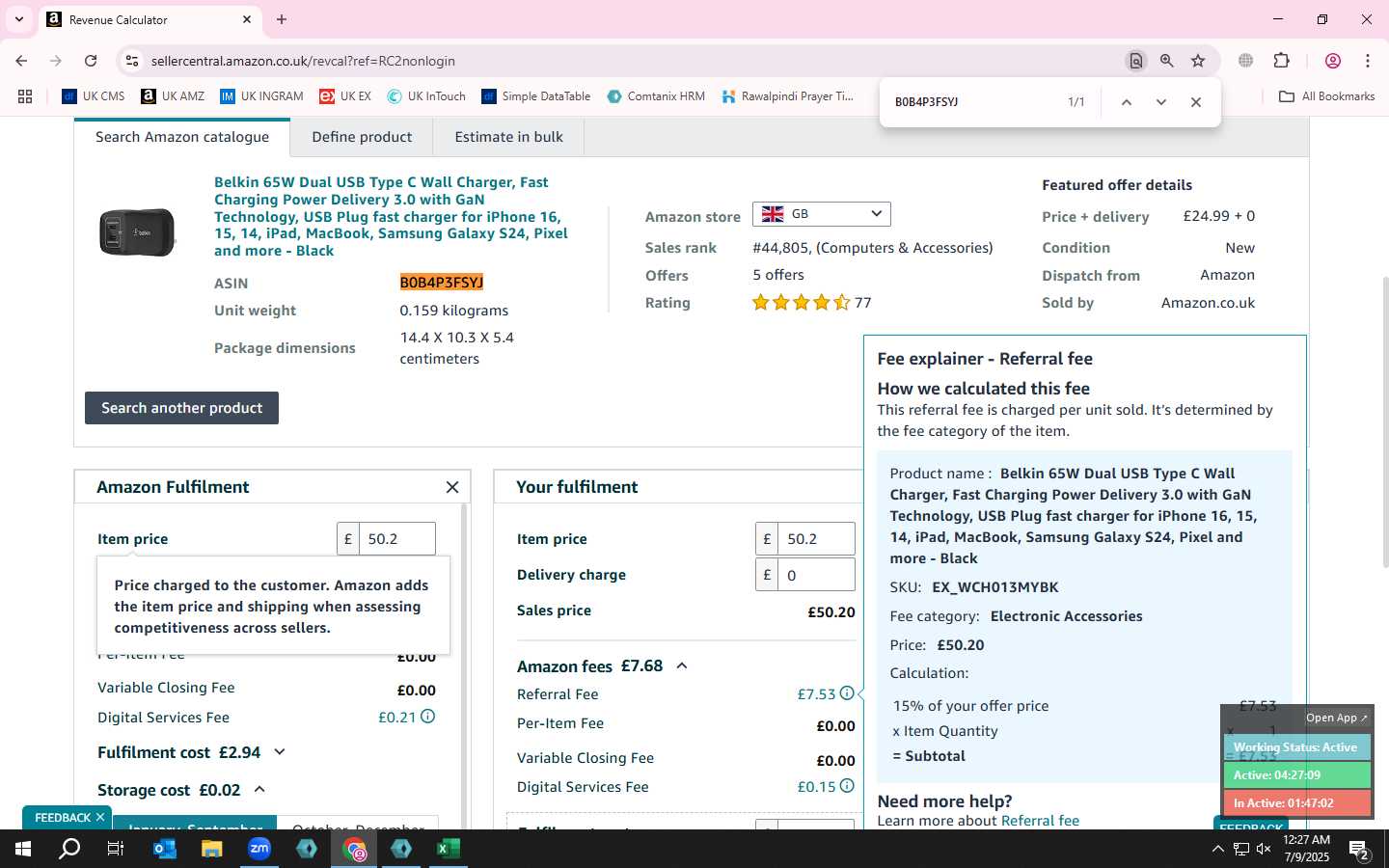
Task: Open the Chrome profile avatar
Action: tap(1333, 61)
